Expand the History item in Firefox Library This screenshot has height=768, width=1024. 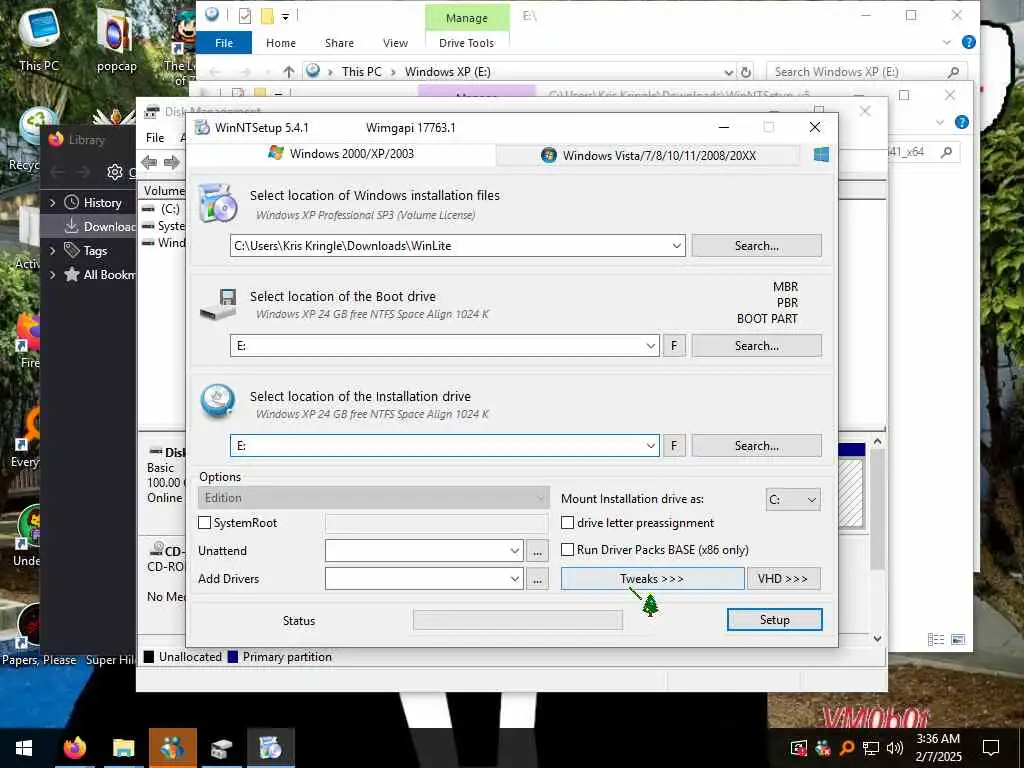click(52, 203)
